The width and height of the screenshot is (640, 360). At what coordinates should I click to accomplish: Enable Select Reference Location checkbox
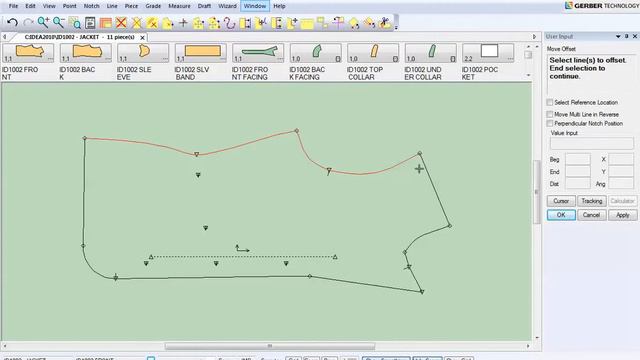click(x=550, y=102)
